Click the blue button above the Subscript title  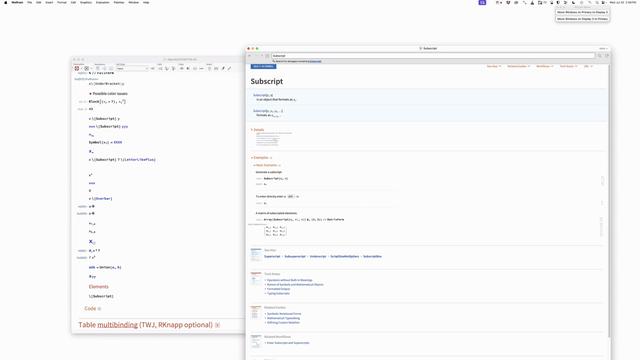263,66
